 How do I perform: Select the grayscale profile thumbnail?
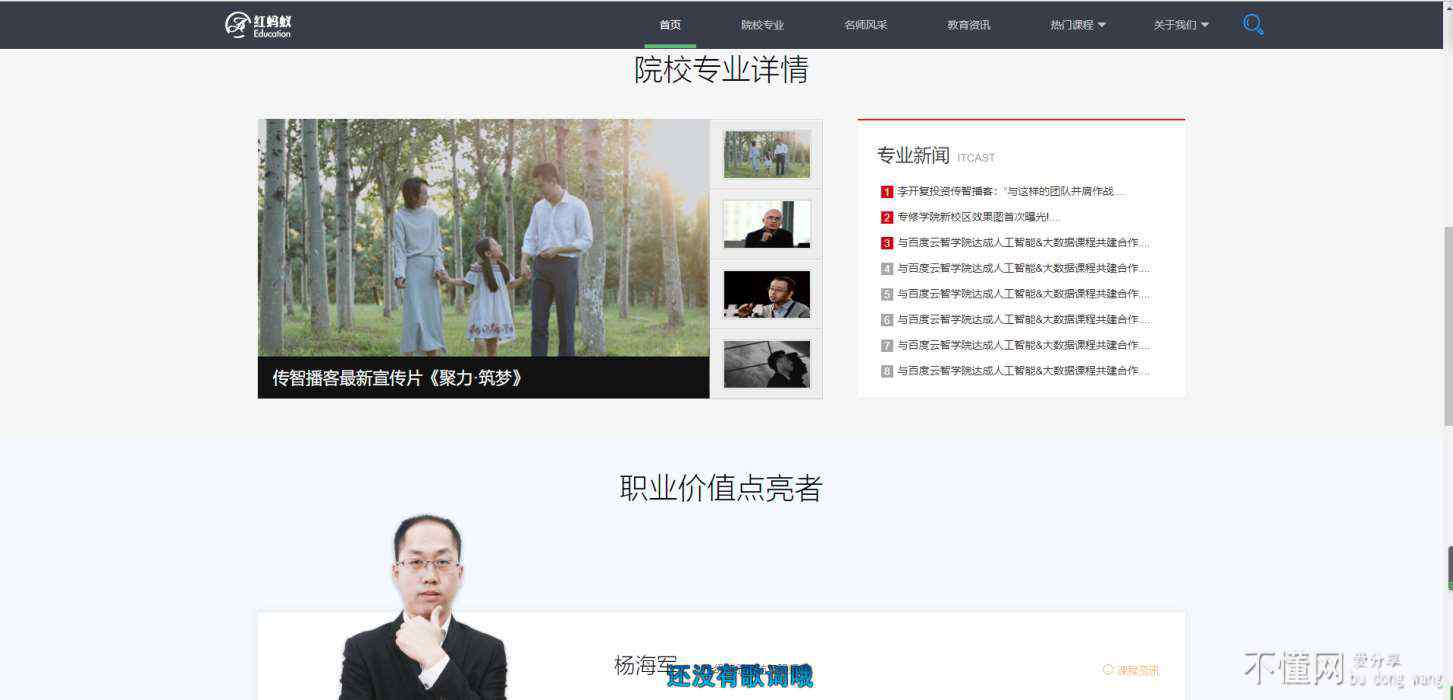pos(767,364)
